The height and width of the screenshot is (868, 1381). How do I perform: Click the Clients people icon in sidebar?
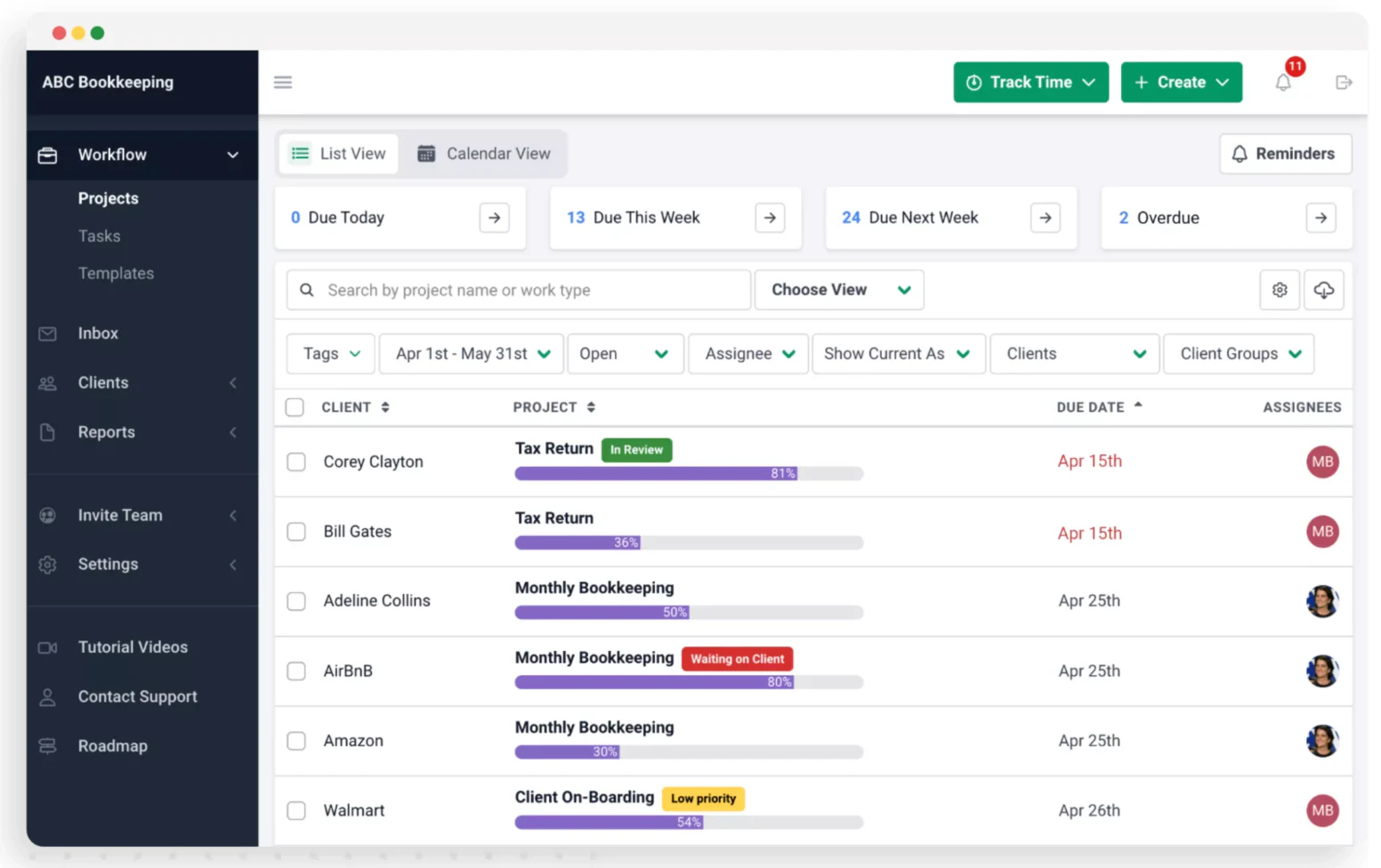(48, 383)
